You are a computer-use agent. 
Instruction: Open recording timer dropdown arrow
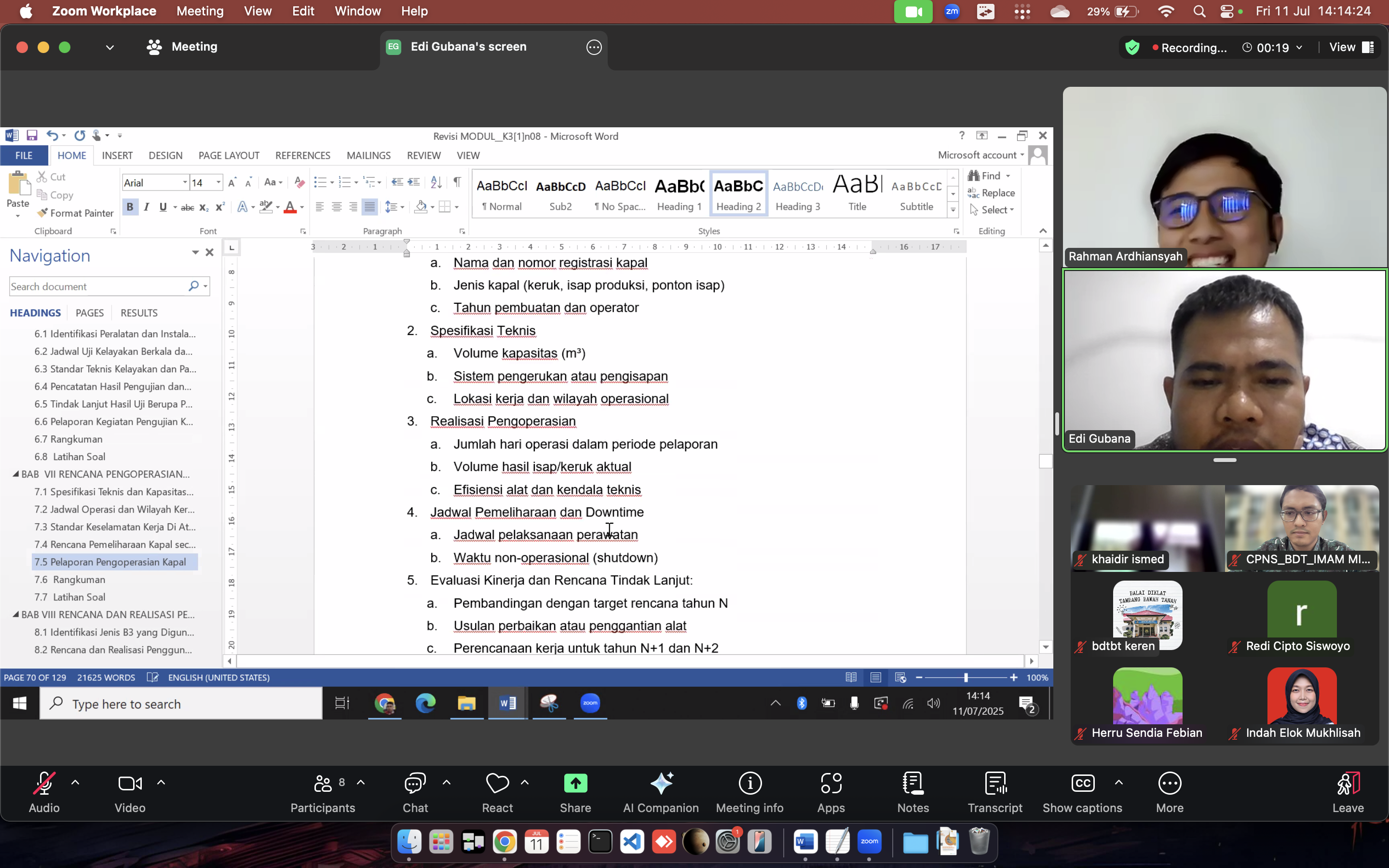1299,48
